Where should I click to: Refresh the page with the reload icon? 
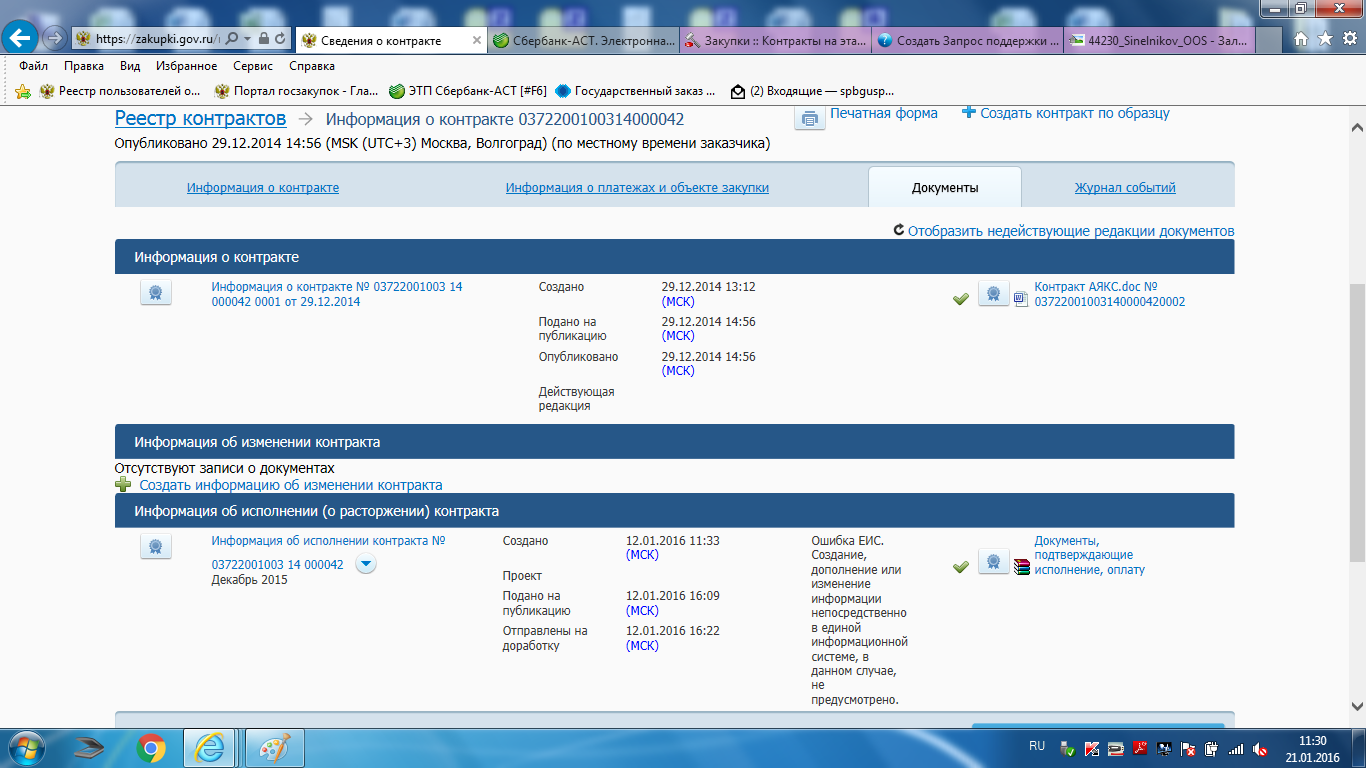click(279, 39)
